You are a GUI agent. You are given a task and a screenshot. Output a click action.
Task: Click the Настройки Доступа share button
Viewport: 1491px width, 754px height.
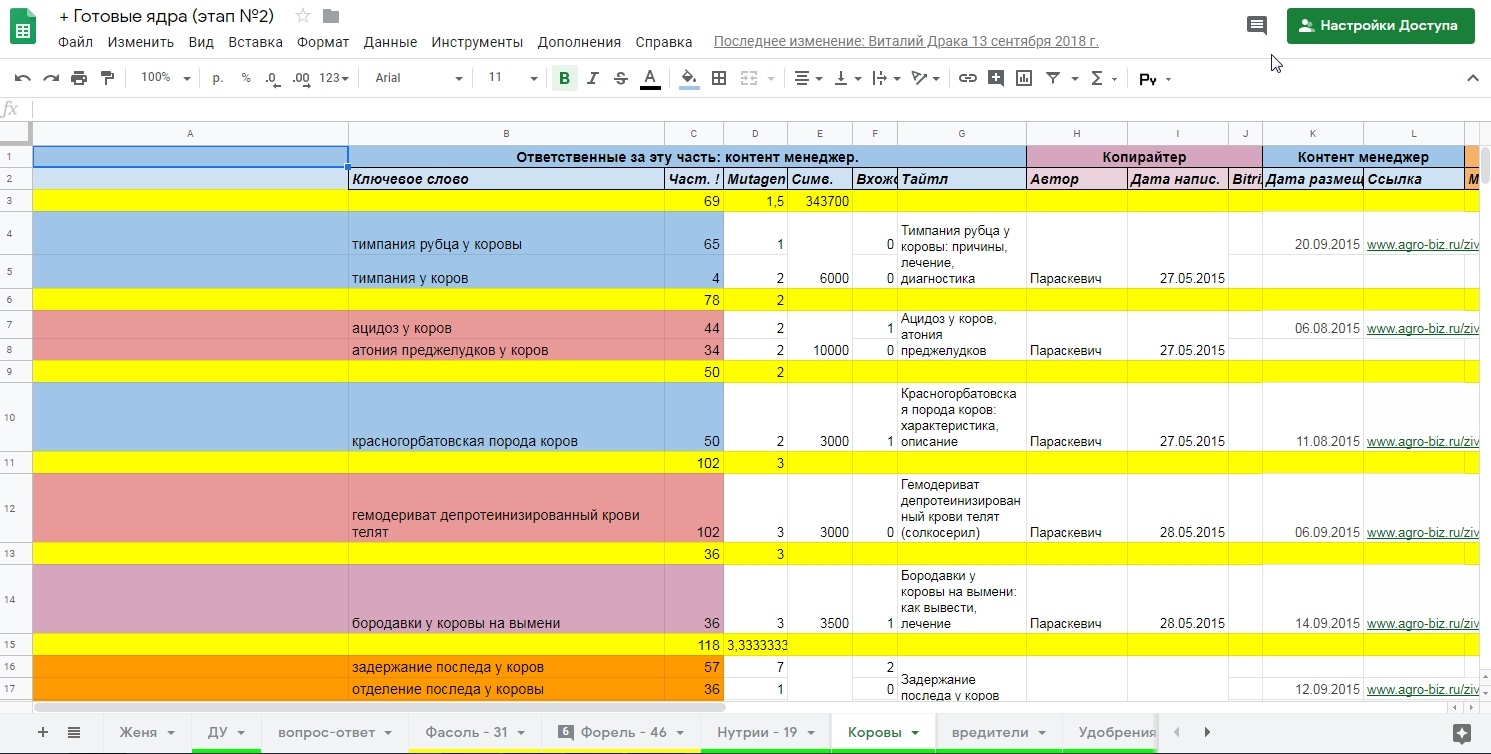pos(1380,26)
